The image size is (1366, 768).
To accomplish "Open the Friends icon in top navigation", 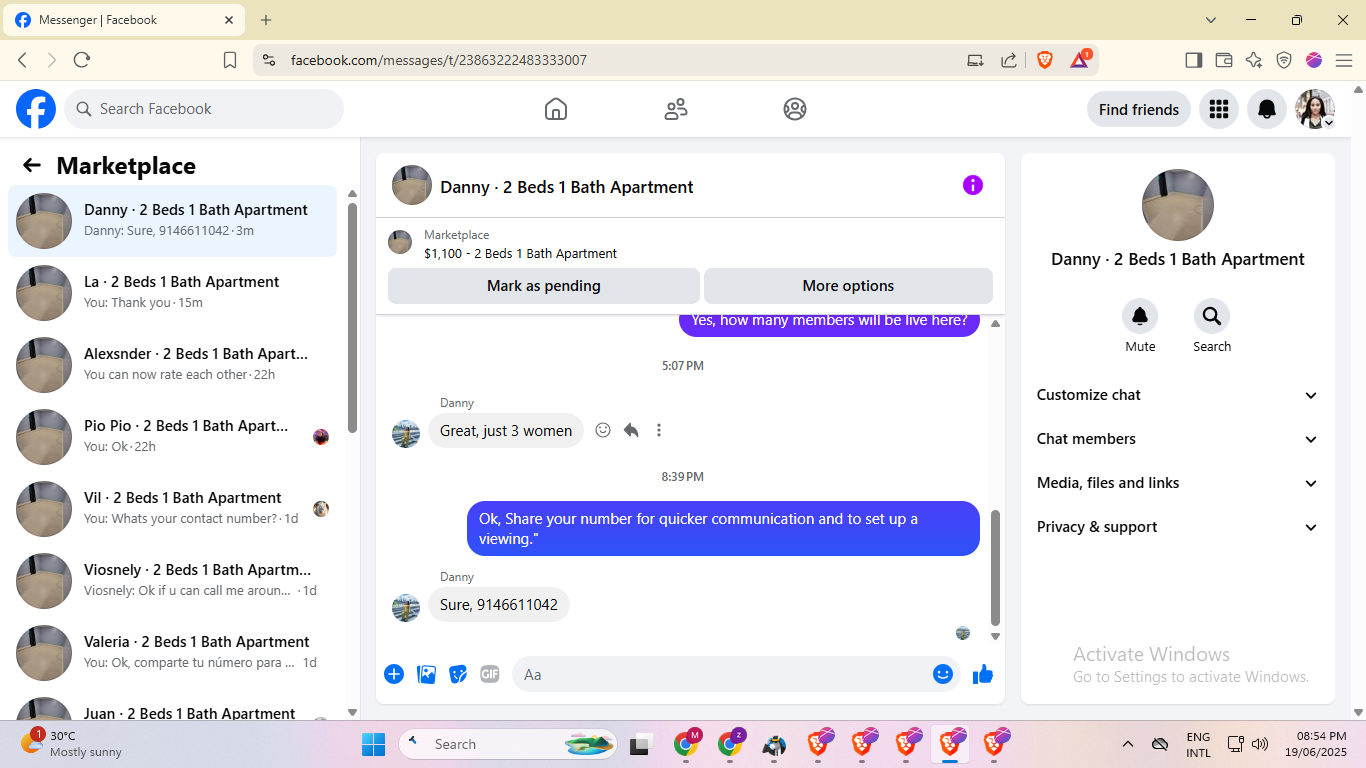I will pyautogui.click(x=676, y=109).
